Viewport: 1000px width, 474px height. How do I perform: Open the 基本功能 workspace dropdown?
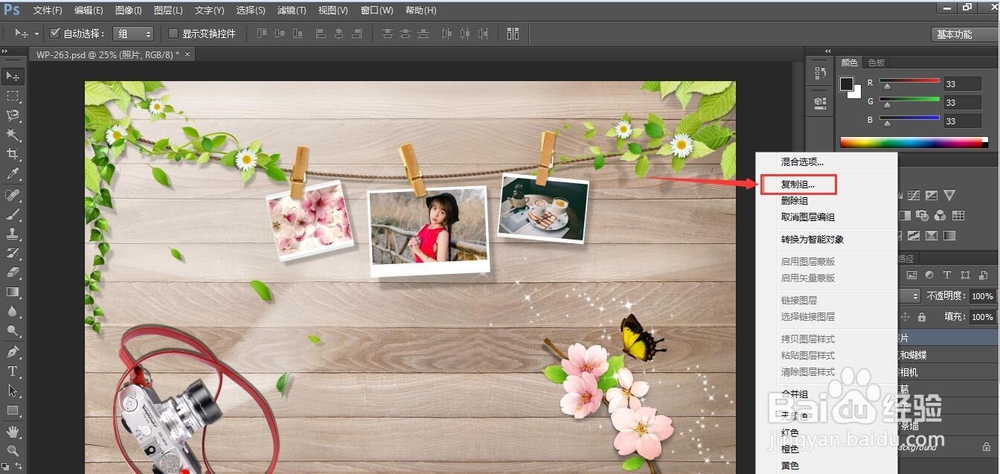point(963,34)
